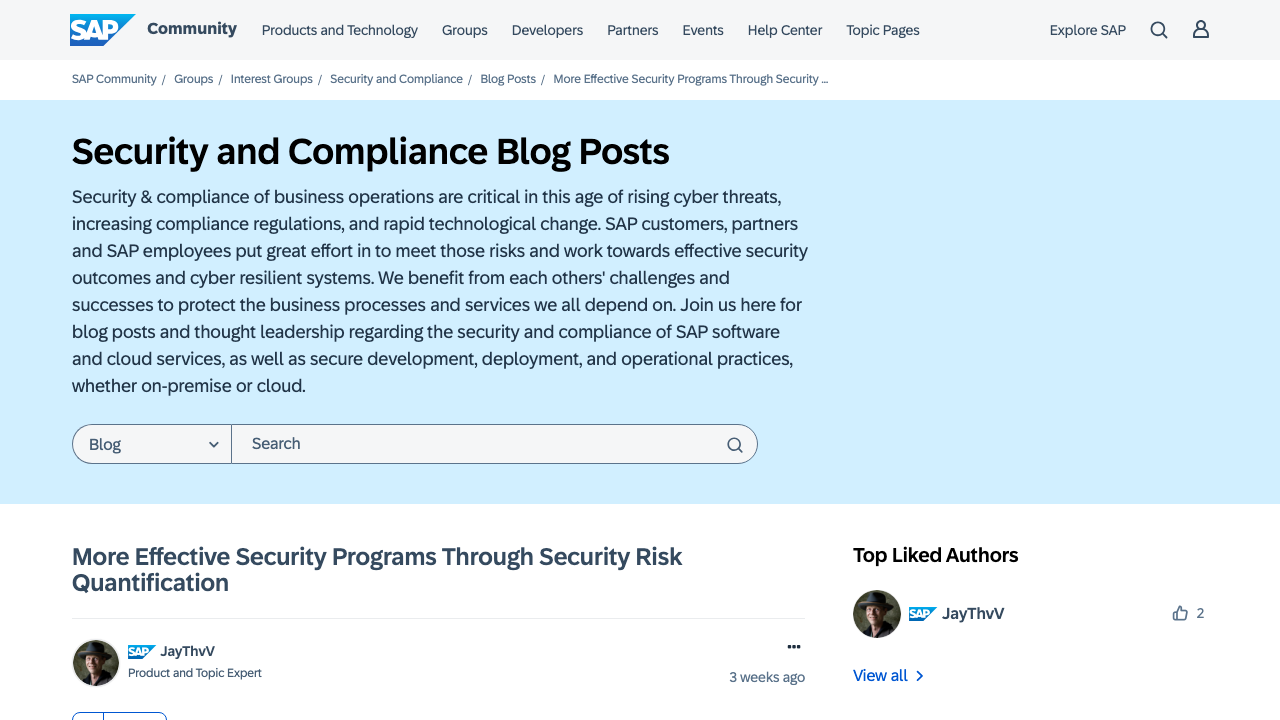The height and width of the screenshot is (720, 1280).
Task: Open Products and Technology menu
Action: click(340, 30)
